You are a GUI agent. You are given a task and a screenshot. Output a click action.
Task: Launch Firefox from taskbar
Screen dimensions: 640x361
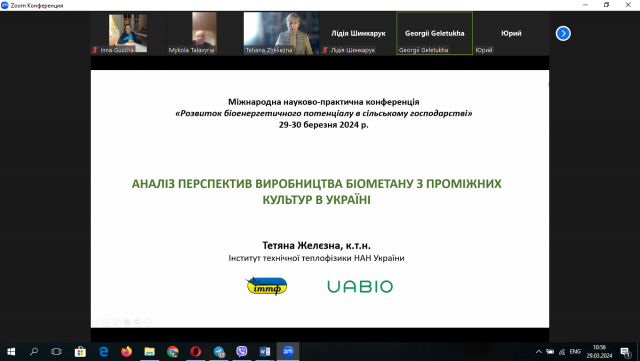127,352
